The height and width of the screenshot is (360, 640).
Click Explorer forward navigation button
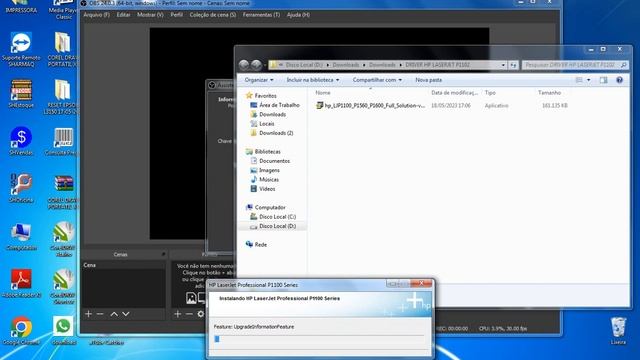256,65
